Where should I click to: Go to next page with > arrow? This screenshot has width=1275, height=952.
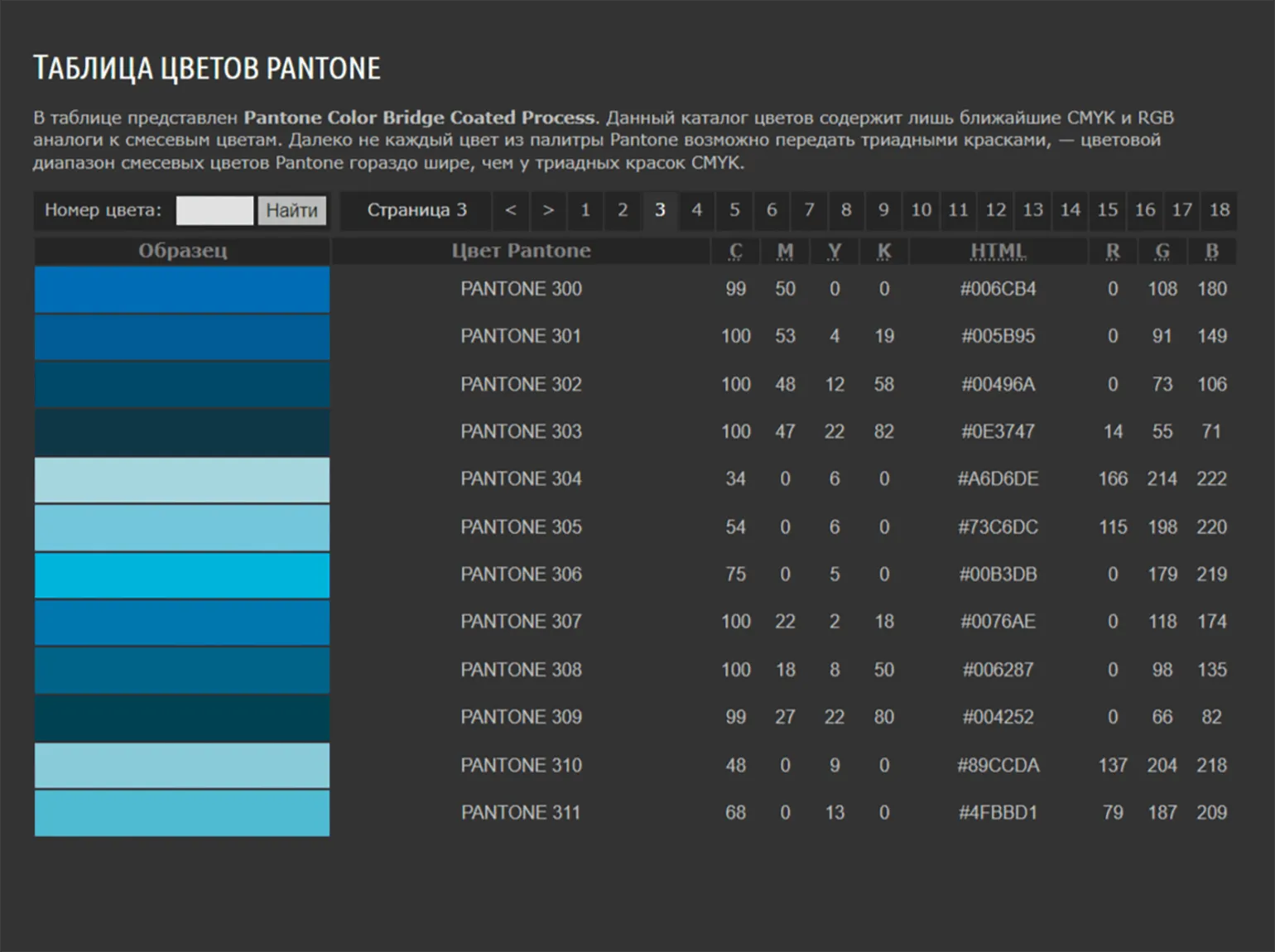[548, 210]
